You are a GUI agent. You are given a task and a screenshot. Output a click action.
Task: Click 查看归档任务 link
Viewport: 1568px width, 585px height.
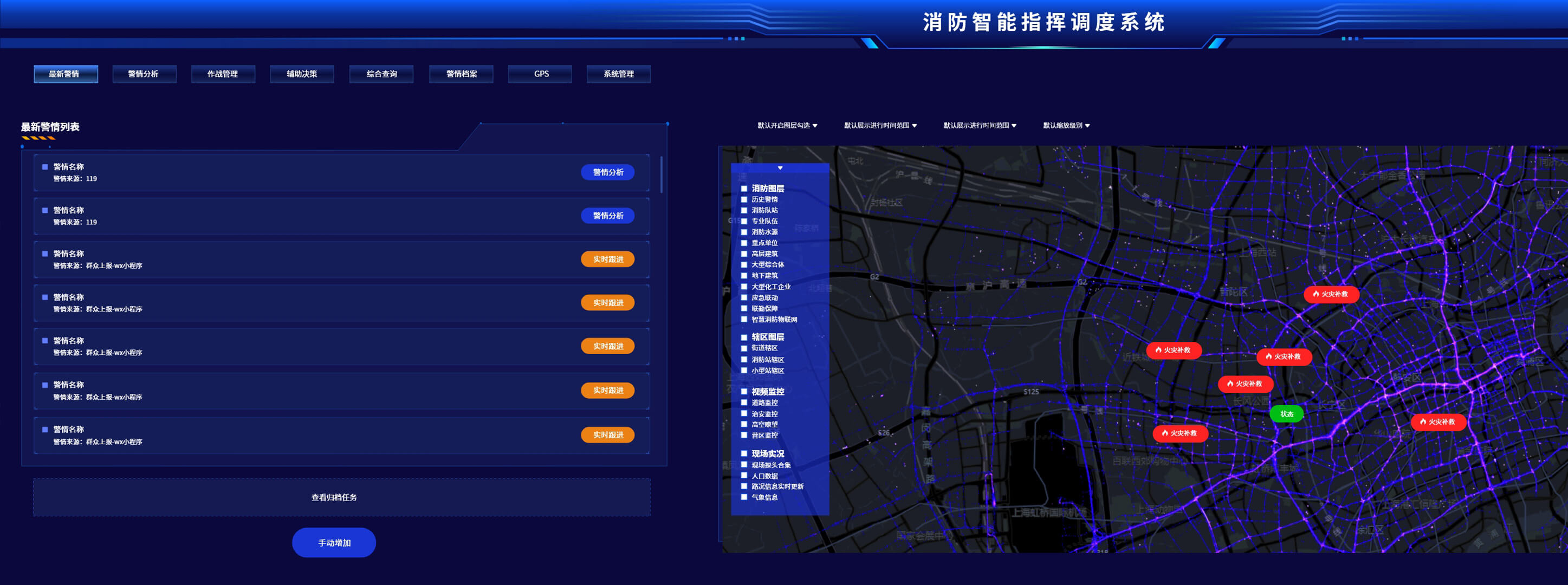coord(334,497)
